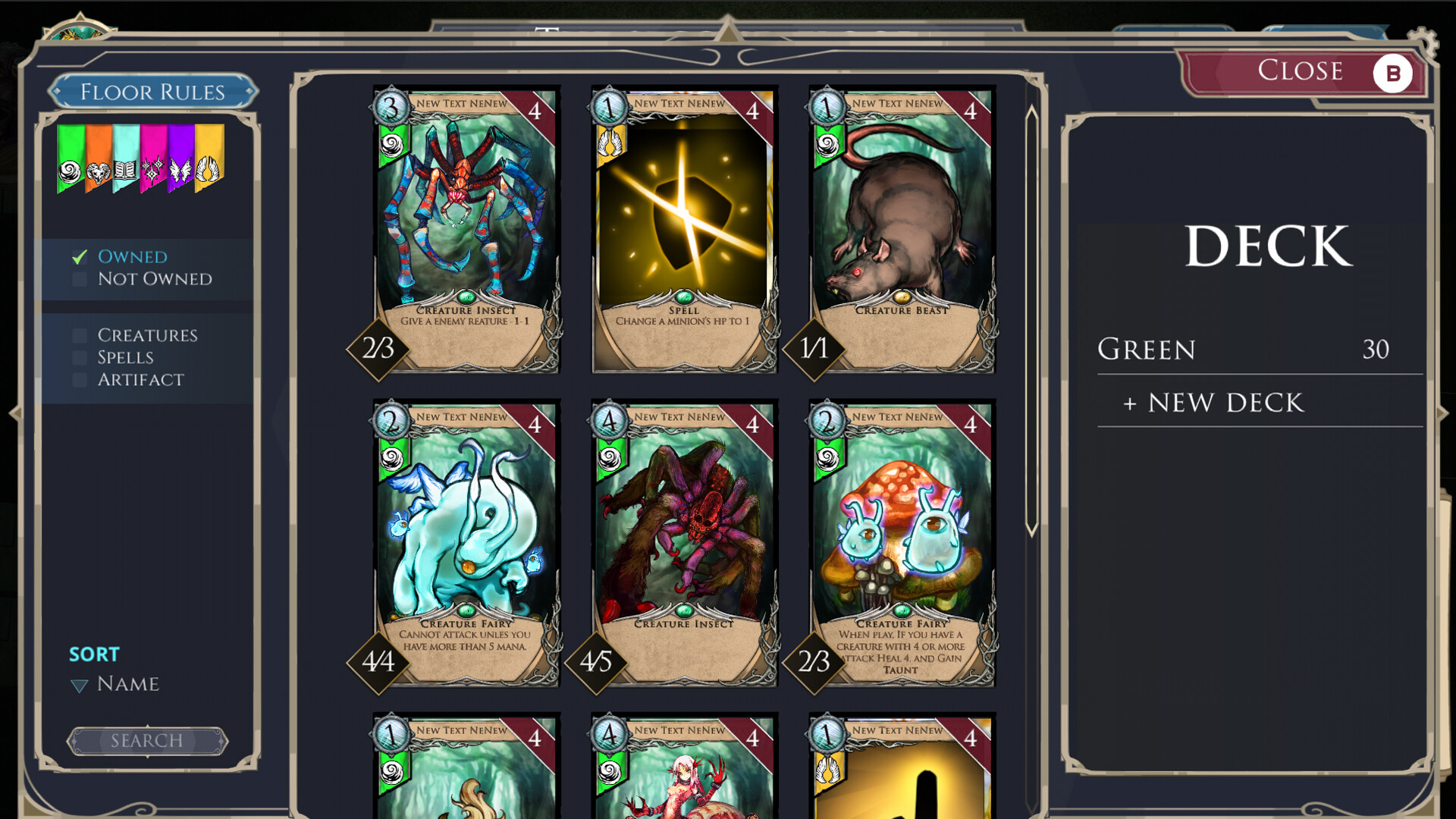Select the yellow angel wings banner

point(209,158)
